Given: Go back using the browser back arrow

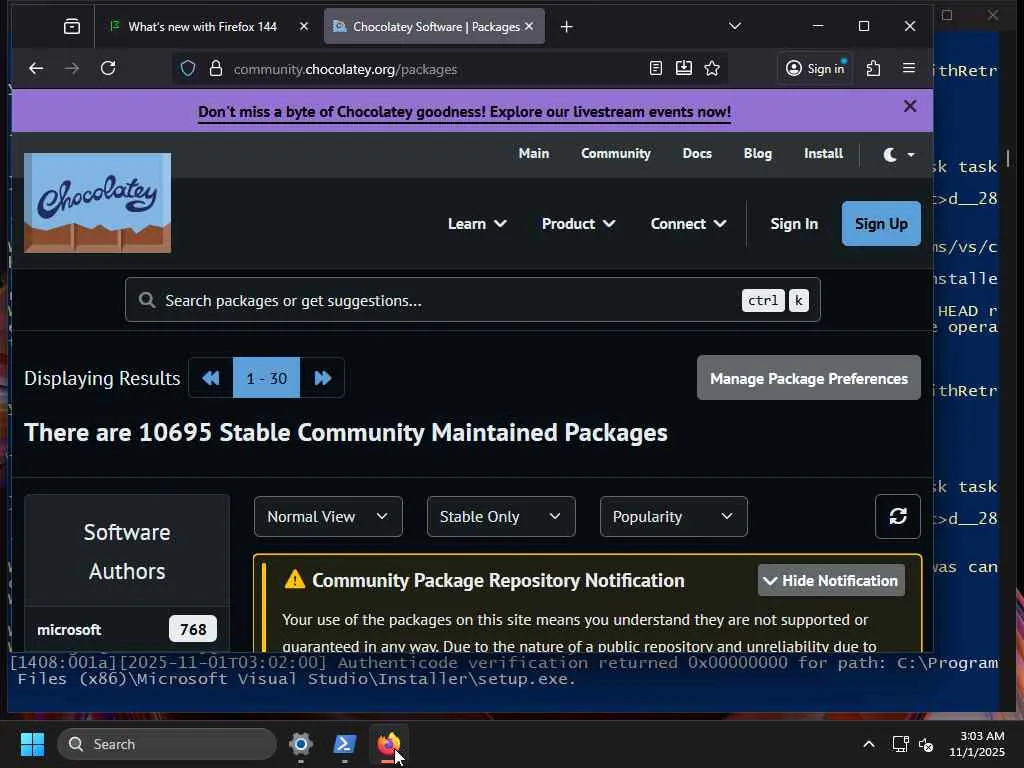Looking at the screenshot, I should [x=36, y=69].
